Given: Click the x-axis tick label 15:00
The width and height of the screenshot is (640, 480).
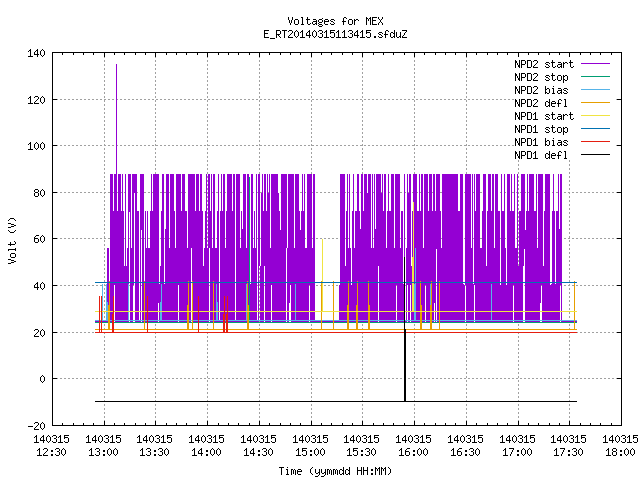Looking at the screenshot, I should coord(310,453).
